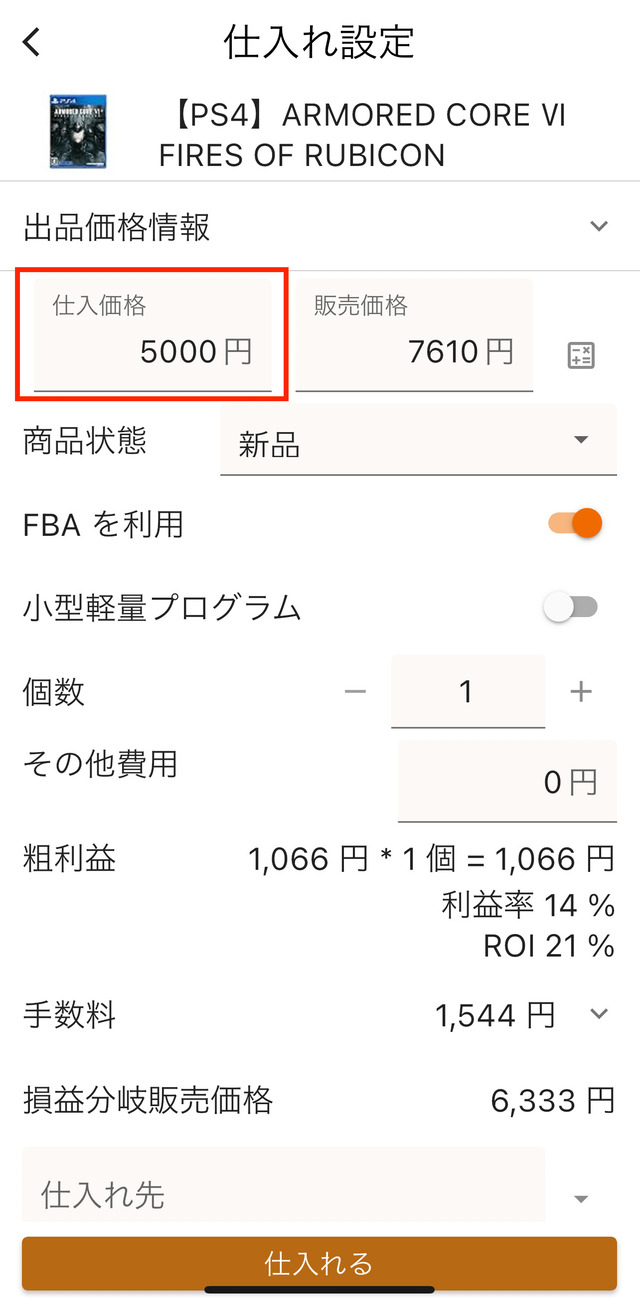This screenshot has height=1298, width=640.
Task: Tap the 個数 quantity field
Action: [467, 692]
